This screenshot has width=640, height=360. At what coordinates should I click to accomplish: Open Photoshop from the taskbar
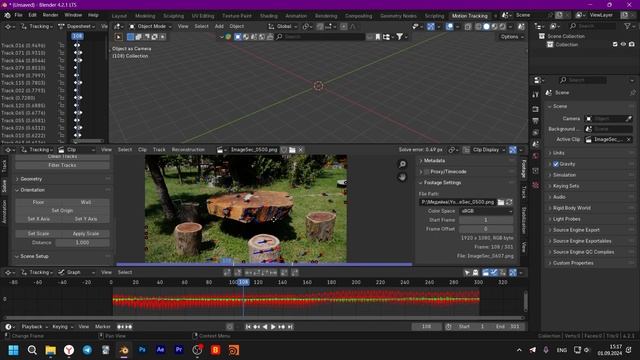142,350
